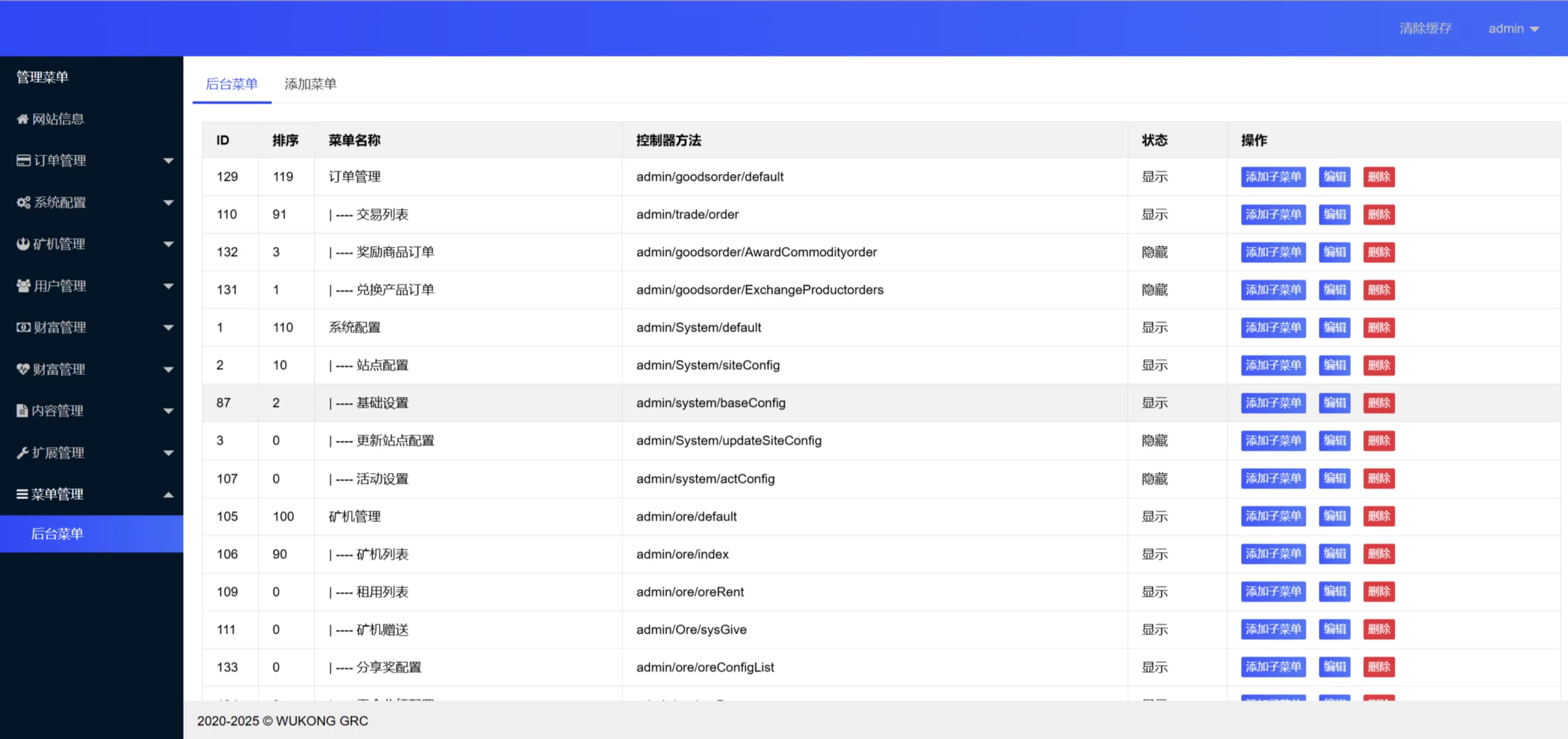This screenshot has height=739, width=1568.
Task: Click the hamburger icon beside 菜单管理
Action: 22,494
